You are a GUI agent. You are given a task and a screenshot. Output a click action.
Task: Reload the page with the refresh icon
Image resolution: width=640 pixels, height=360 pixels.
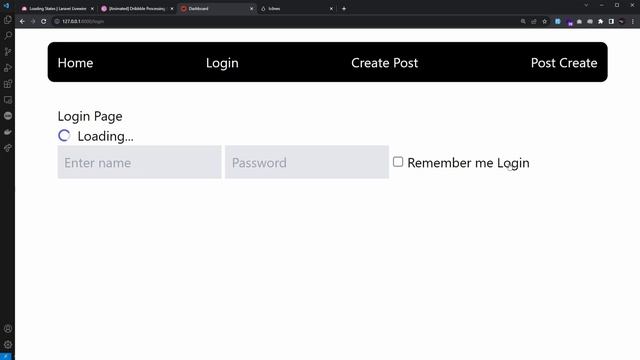click(44, 21)
